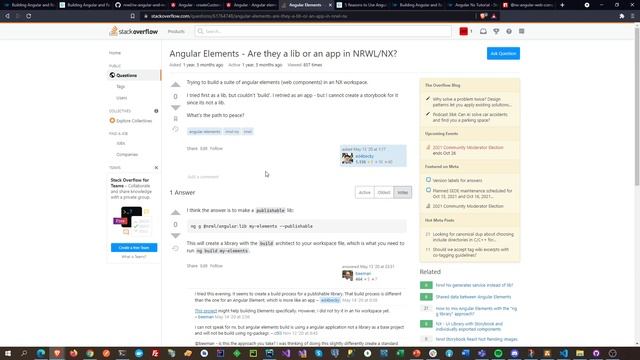Viewport: 640px width, 360px height.
Task: Switch to the GitHub browser tab
Action: pos(140,5)
